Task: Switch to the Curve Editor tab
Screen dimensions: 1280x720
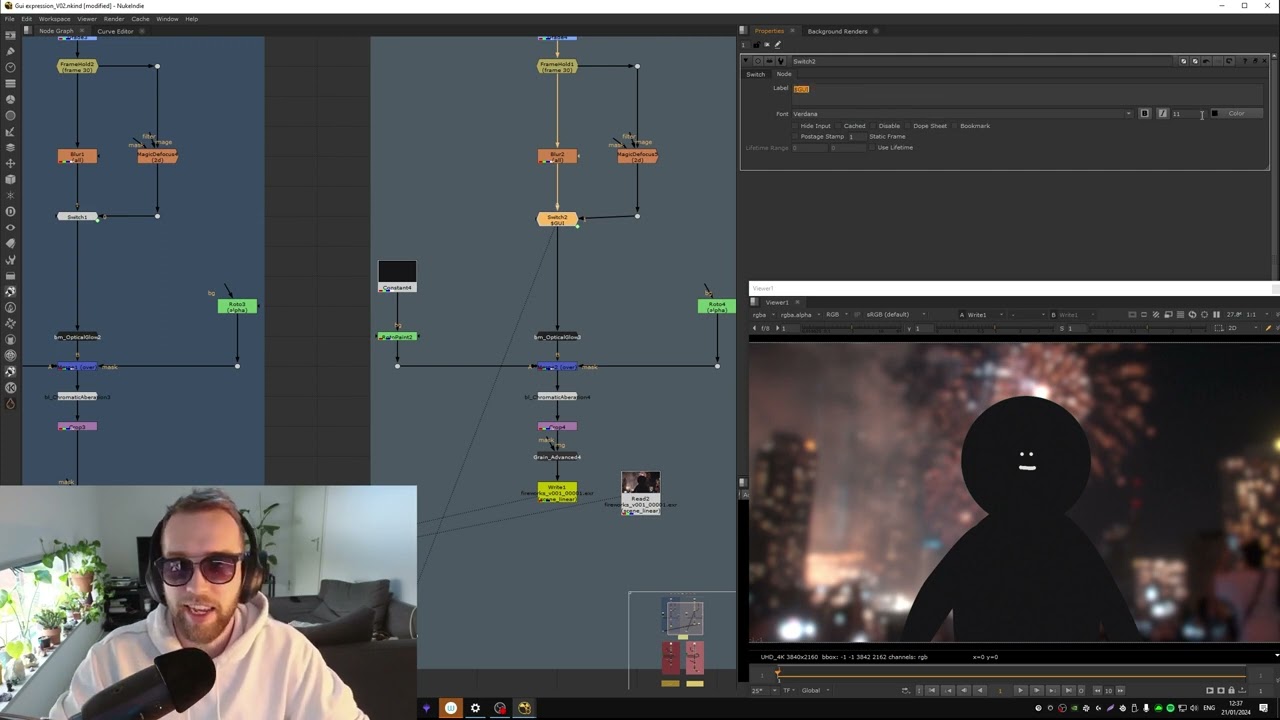Action: [115, 31]
